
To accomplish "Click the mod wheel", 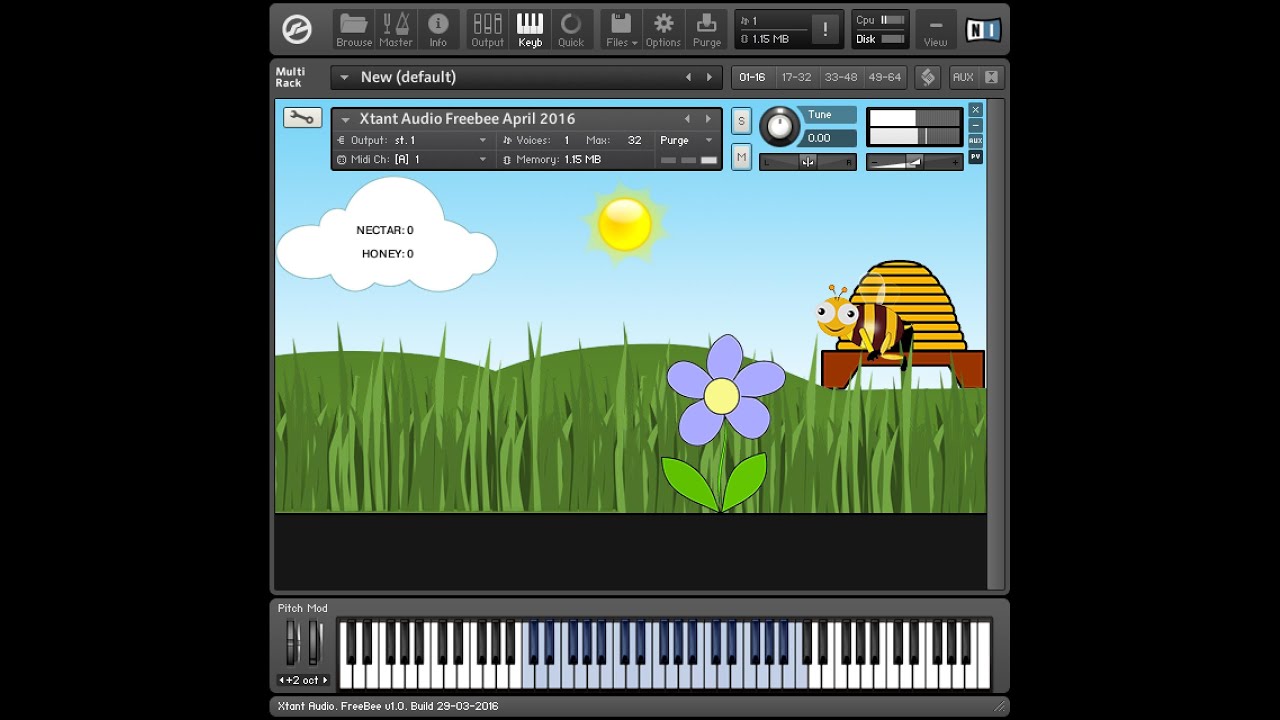I will (x=314, y=642).
